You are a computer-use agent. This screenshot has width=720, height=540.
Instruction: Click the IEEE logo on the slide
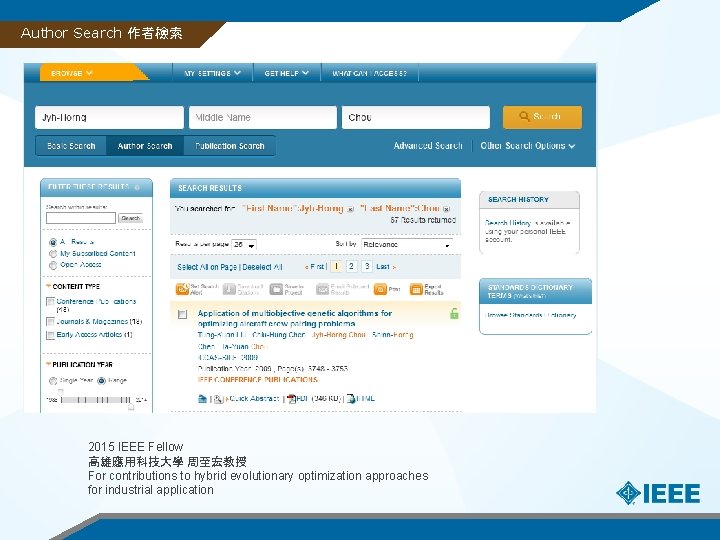[658, 493]
